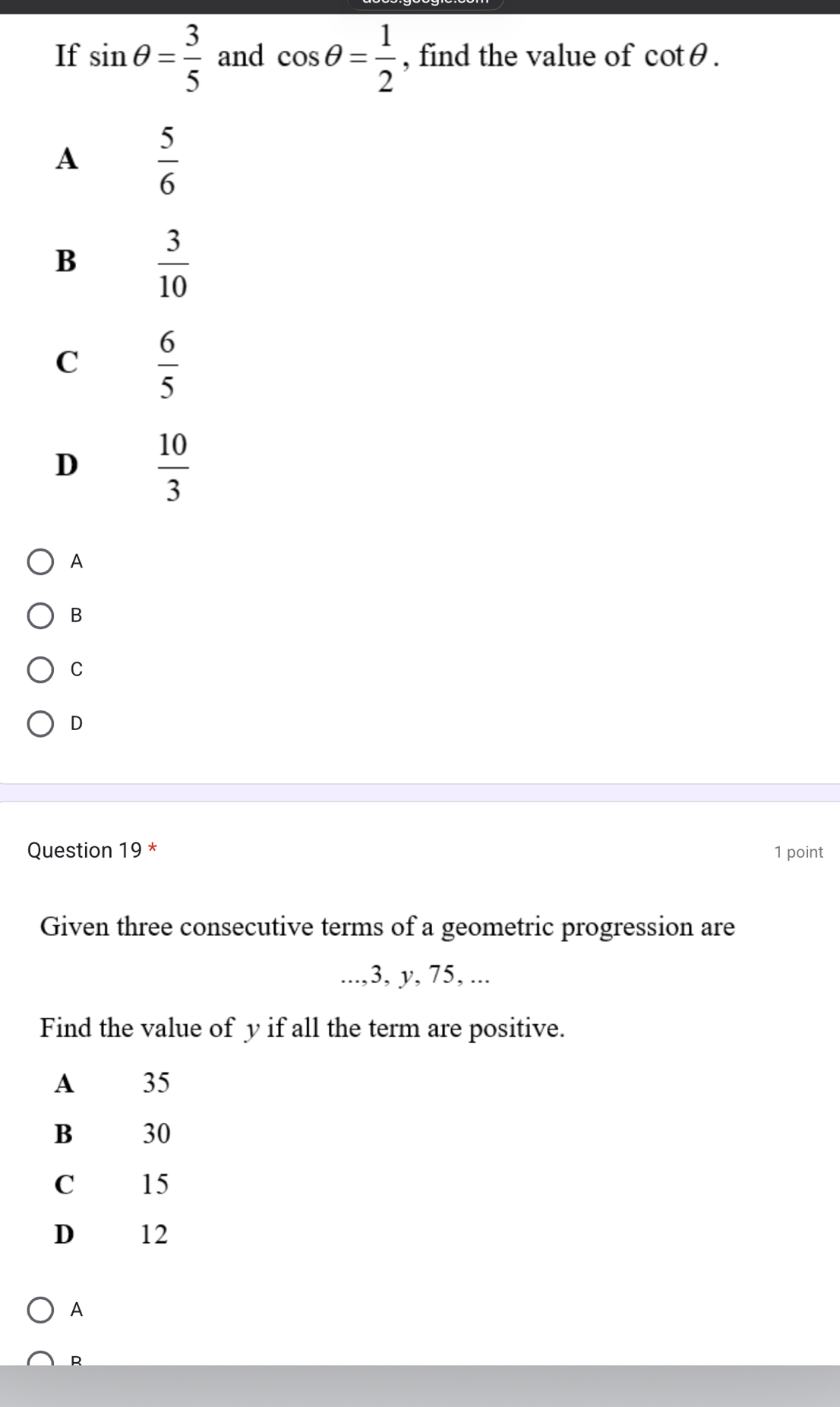
Task: Tap the answer choice showing 6/5
Action: point(167,363)
